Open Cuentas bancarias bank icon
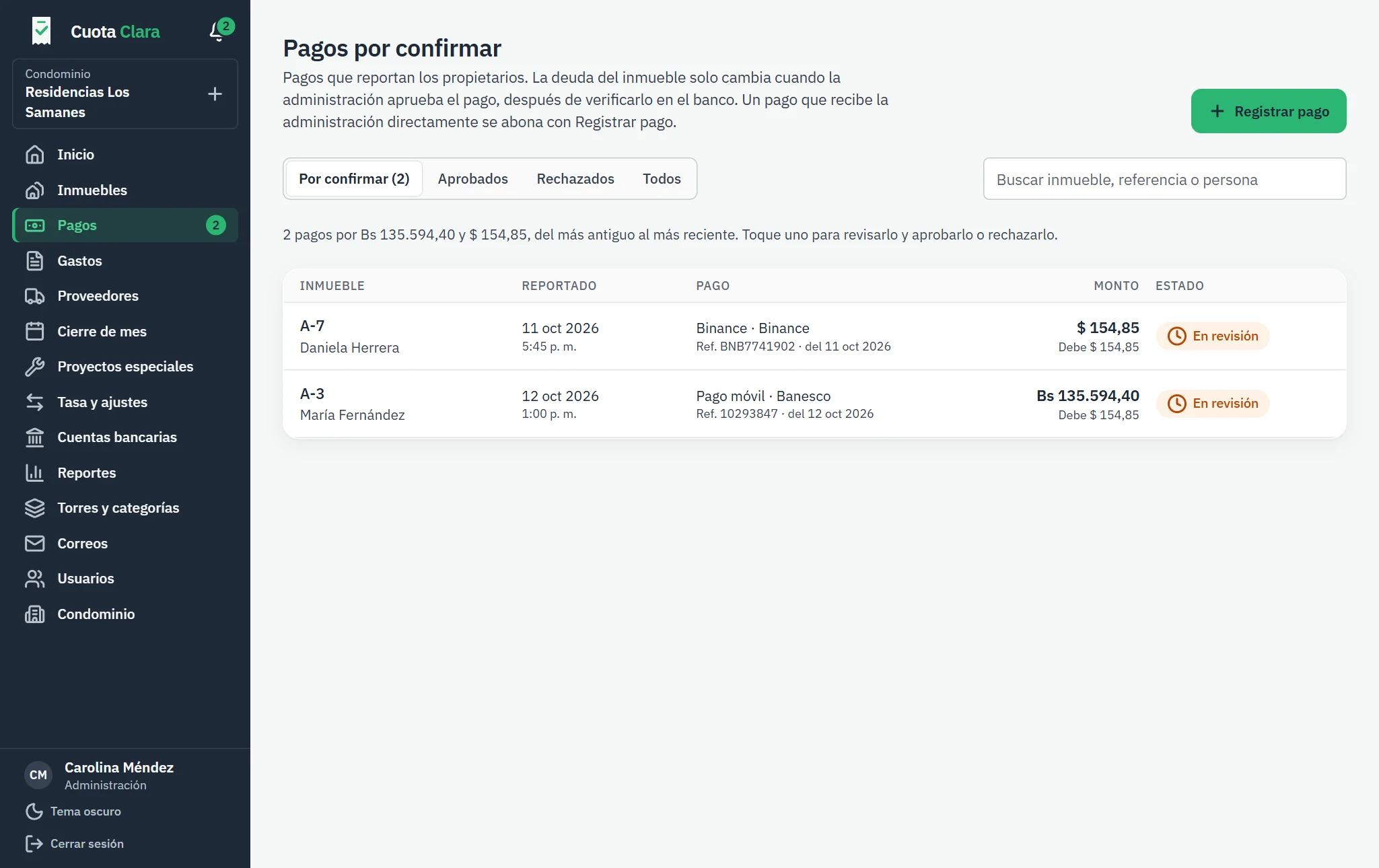 tap(35, 437)
